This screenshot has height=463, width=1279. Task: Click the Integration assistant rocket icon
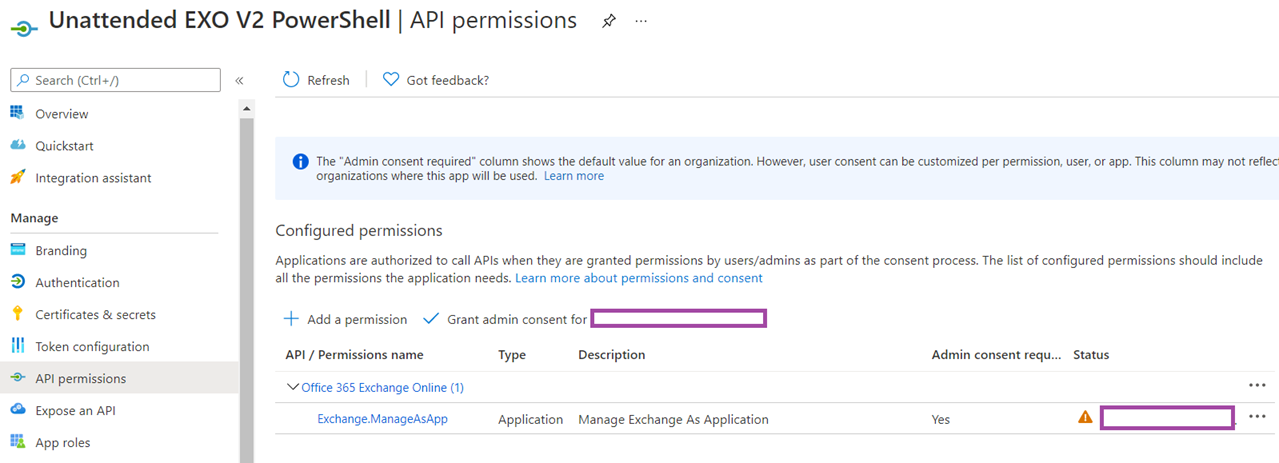[17, 177]
